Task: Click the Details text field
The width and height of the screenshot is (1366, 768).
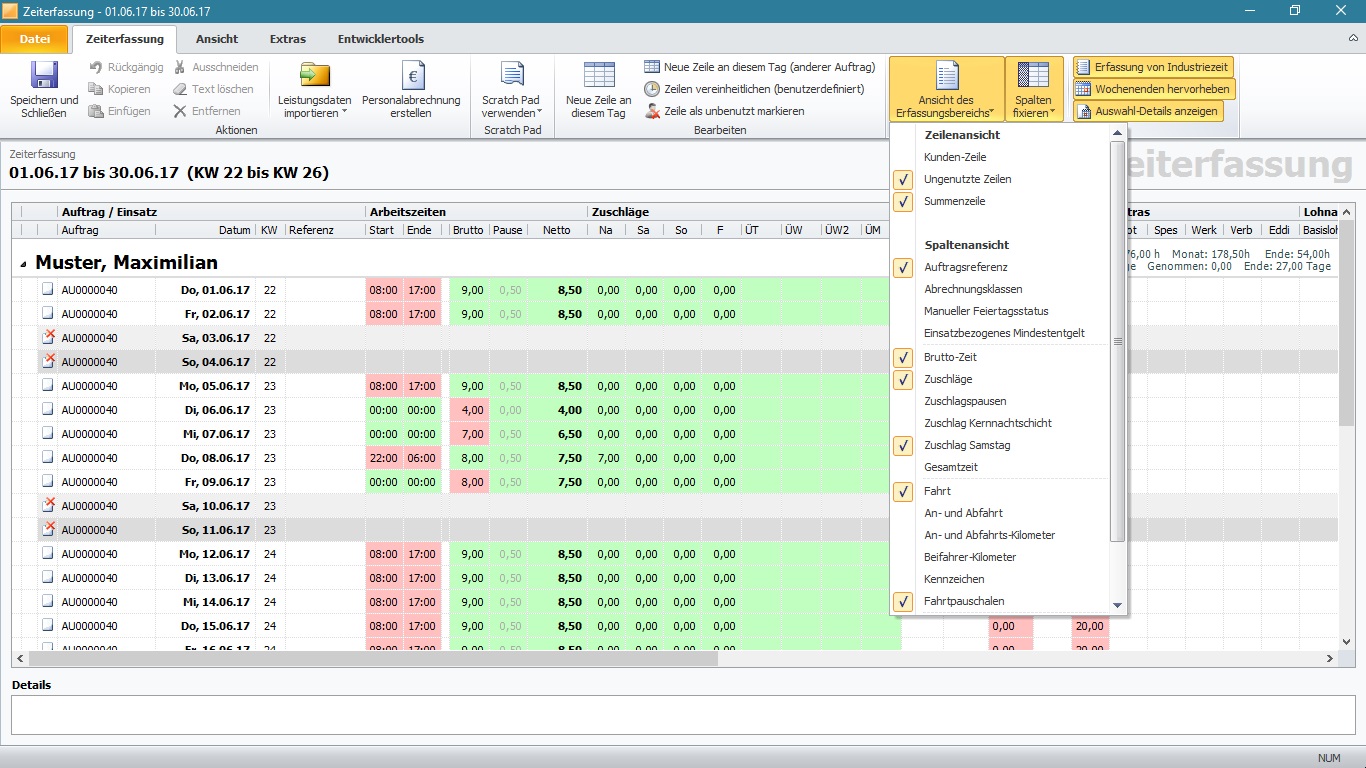Action: pyautogui.click(x=682, y=715)
